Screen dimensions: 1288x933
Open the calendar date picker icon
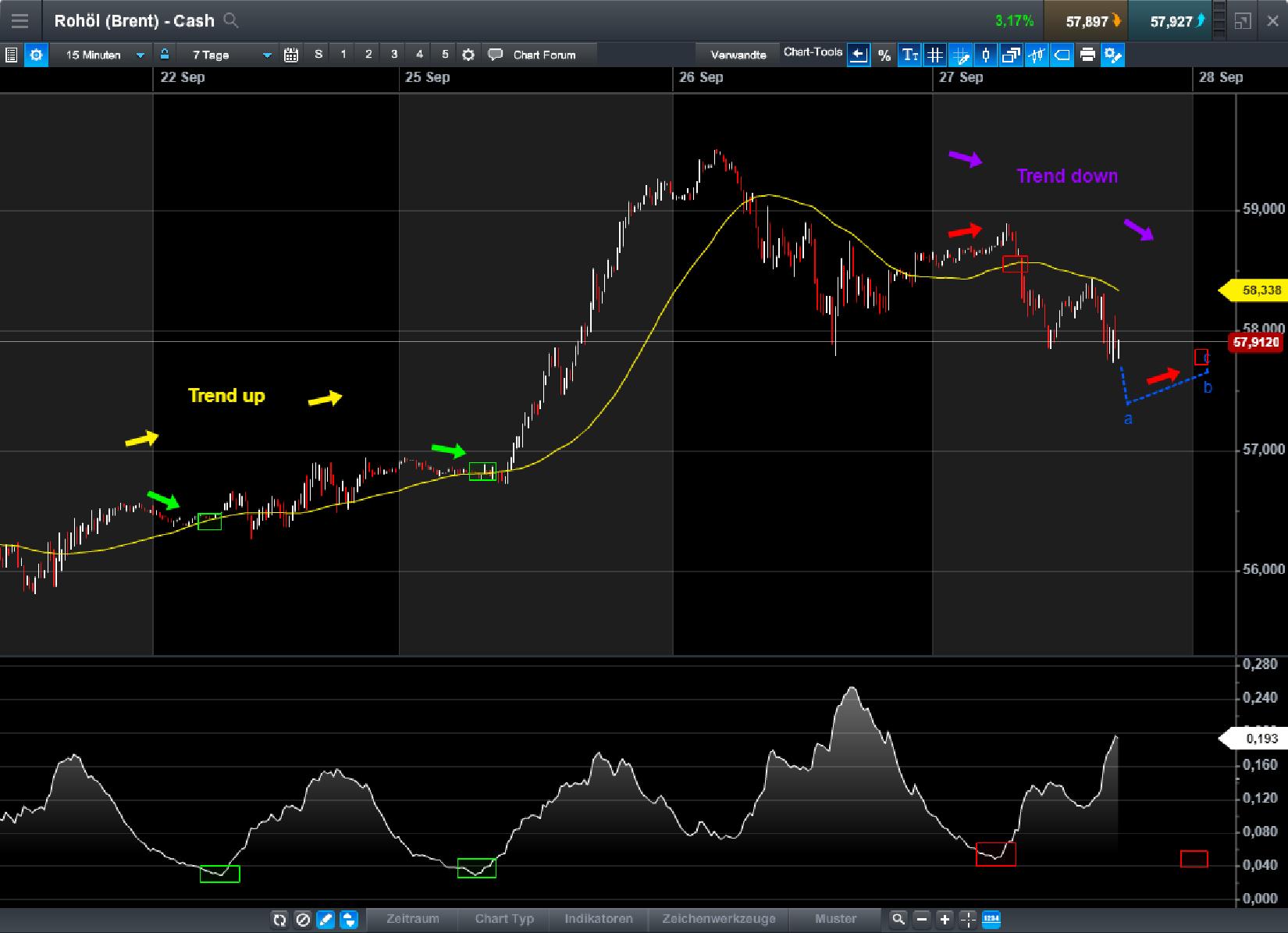(290, 55)
